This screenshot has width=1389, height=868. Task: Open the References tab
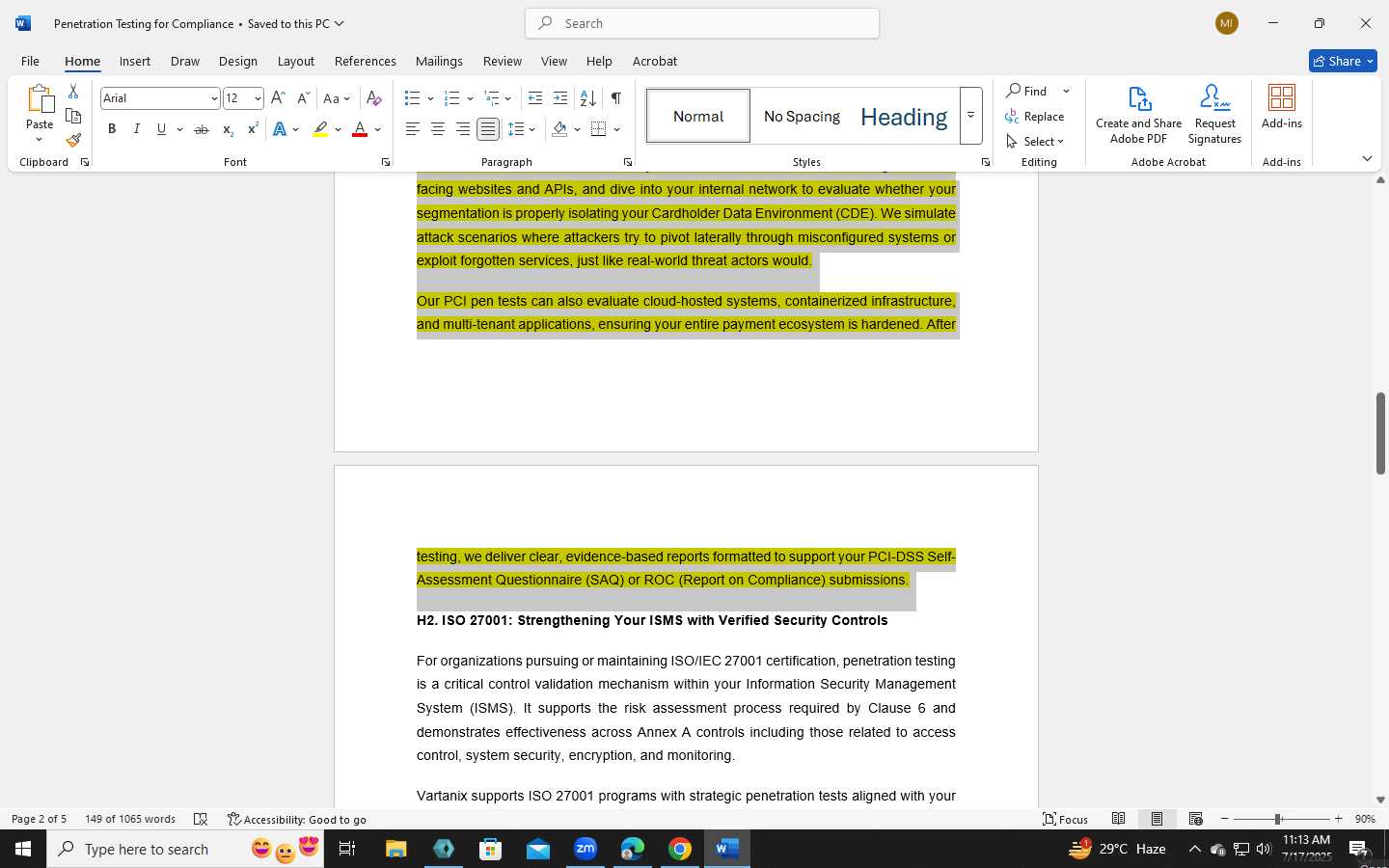366,61
